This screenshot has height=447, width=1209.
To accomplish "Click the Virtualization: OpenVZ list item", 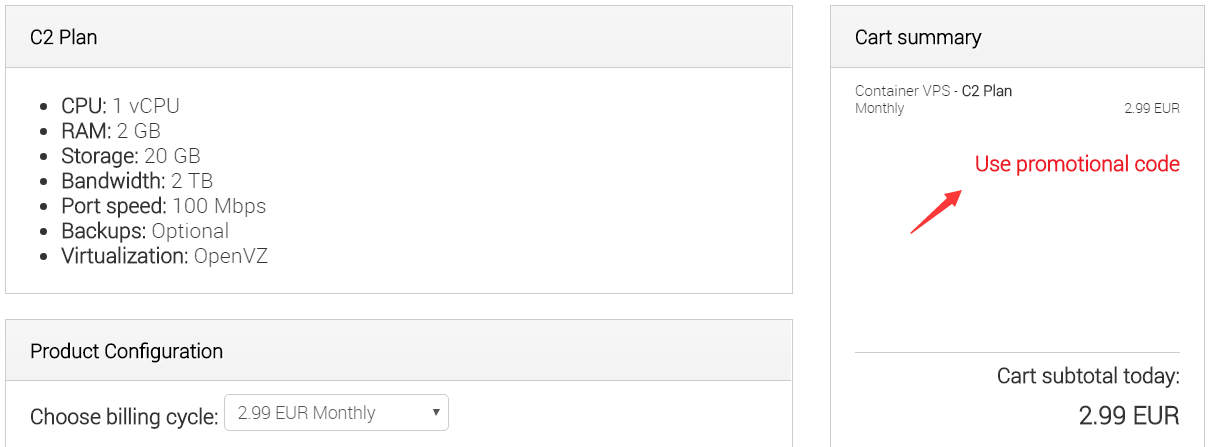I will (164, 256).
